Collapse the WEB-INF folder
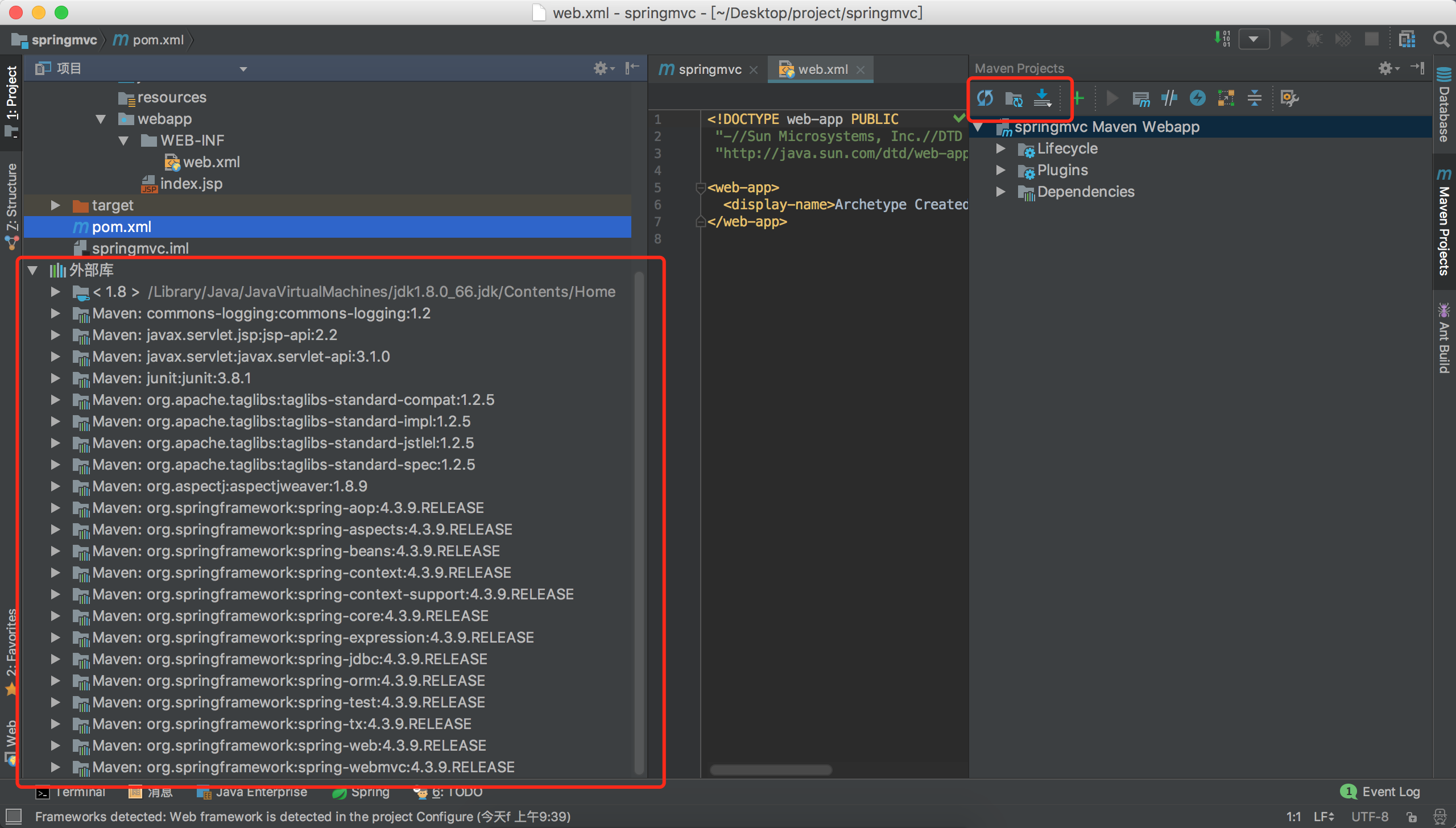 123,140
